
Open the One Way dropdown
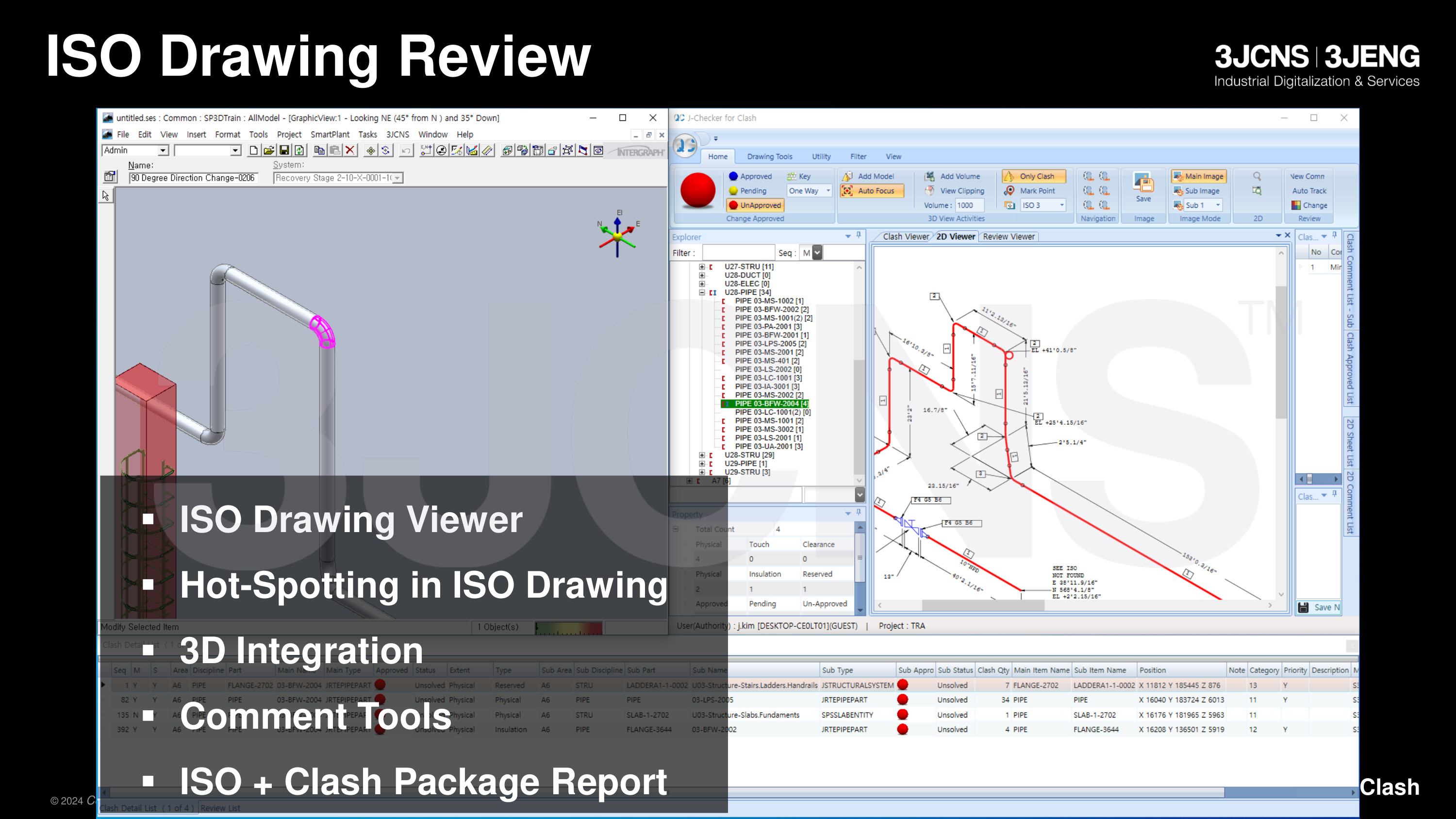828,191
